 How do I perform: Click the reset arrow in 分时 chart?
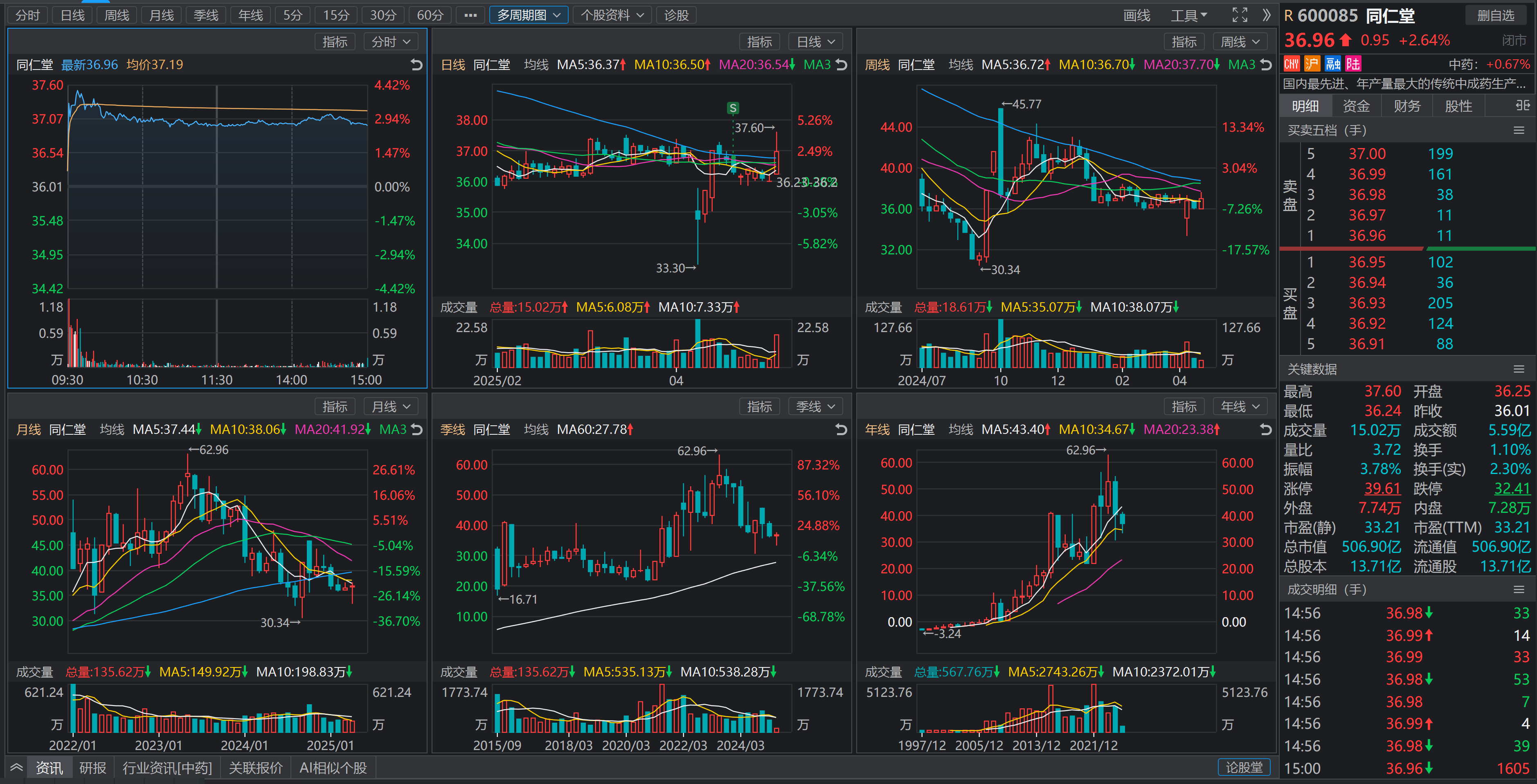(x=416, y=65)
